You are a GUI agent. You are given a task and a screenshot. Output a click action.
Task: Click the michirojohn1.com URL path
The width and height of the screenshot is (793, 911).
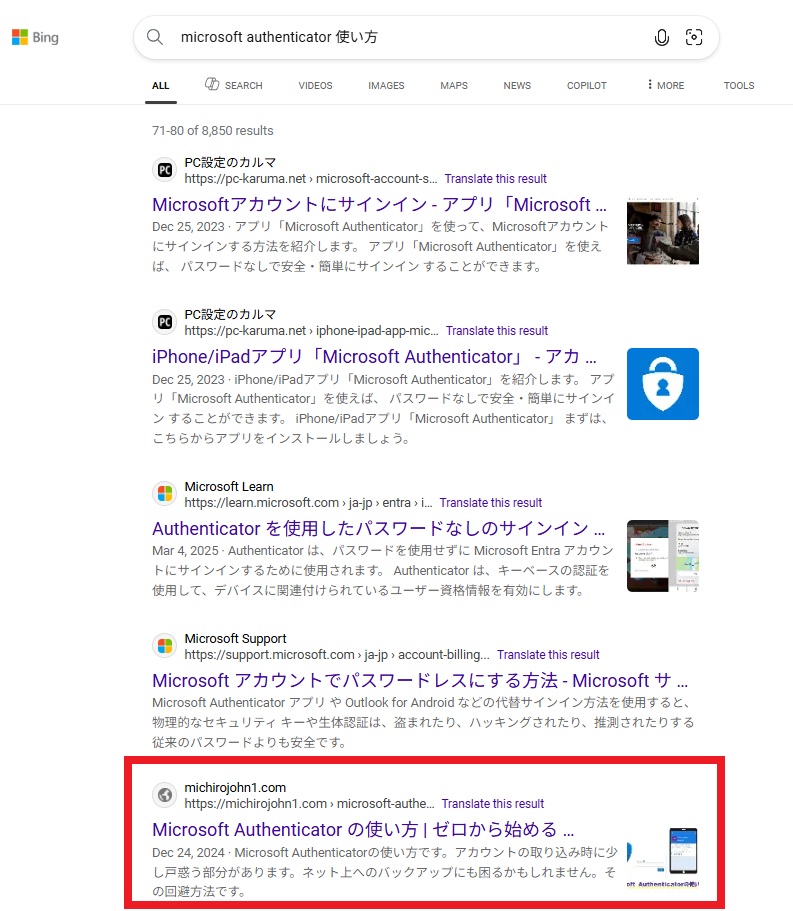point(309,804)
